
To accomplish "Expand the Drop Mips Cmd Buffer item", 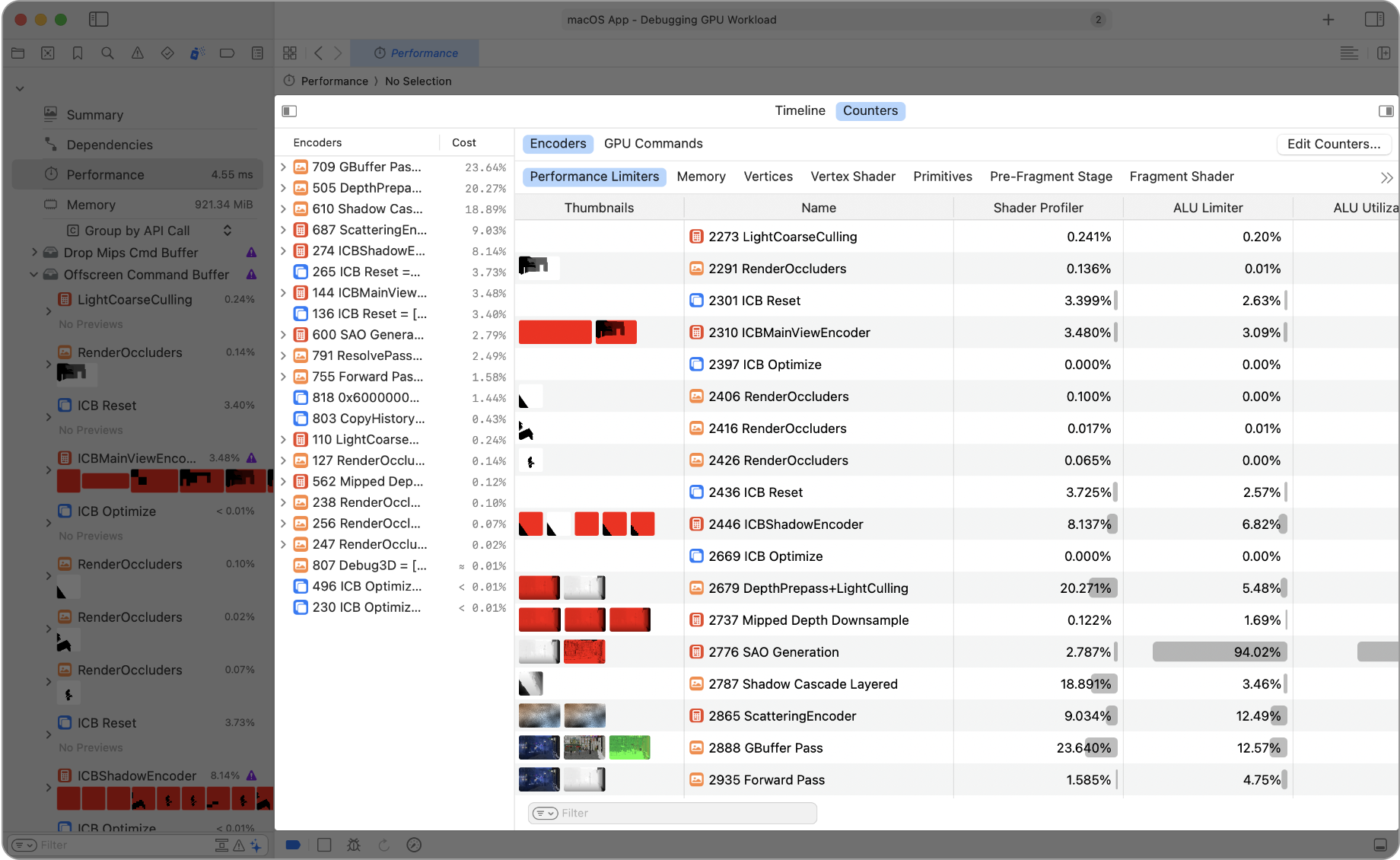I will [x=34, y=253].
